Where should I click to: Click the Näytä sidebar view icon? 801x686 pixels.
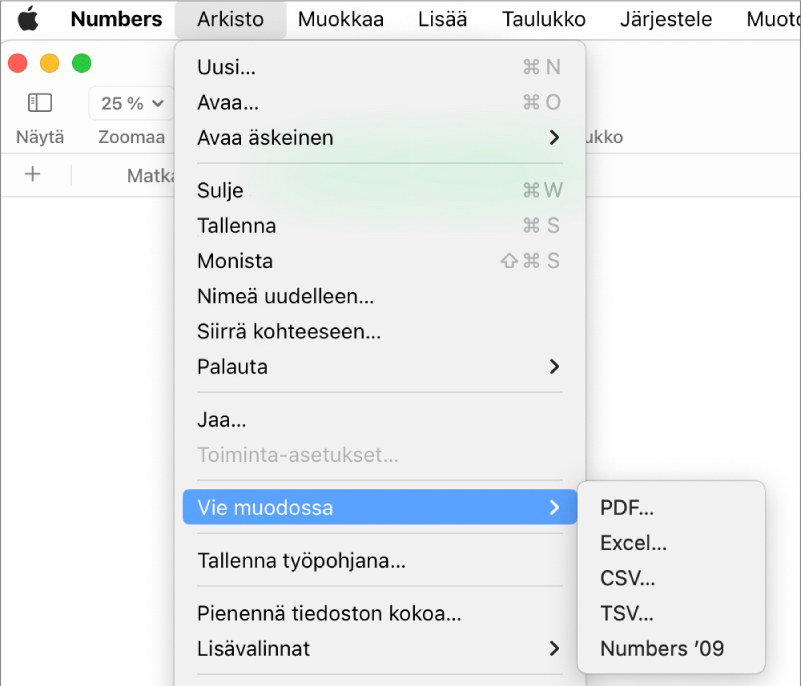coord(40,103)
